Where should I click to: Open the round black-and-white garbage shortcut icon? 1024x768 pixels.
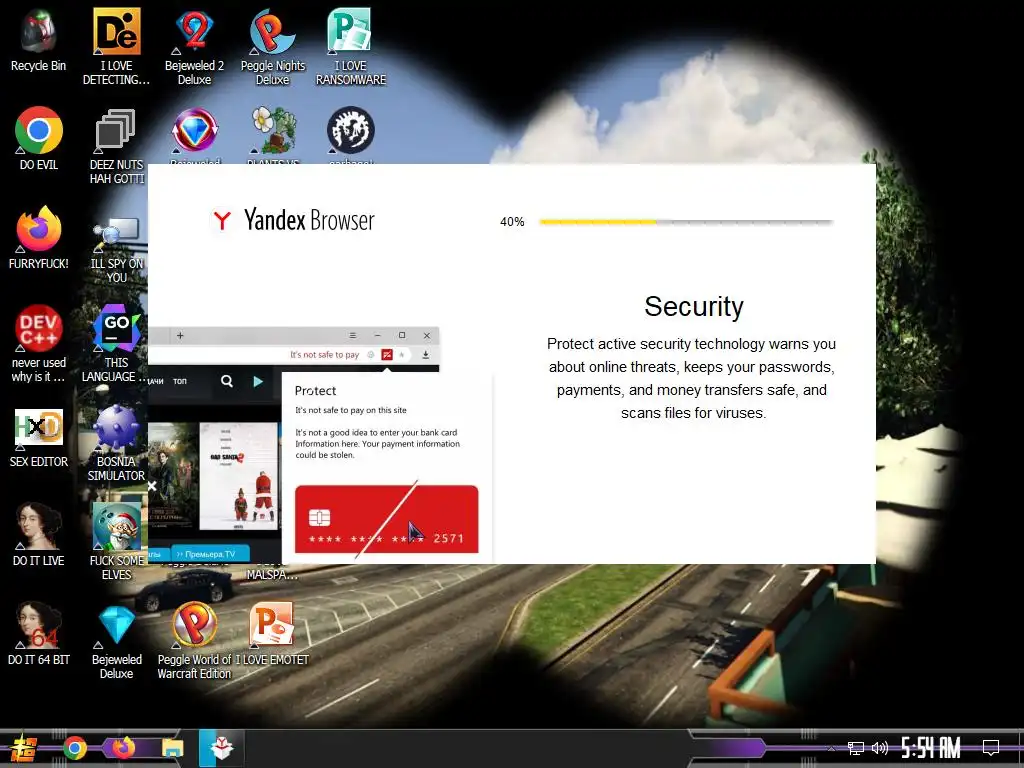click(351, 131)
